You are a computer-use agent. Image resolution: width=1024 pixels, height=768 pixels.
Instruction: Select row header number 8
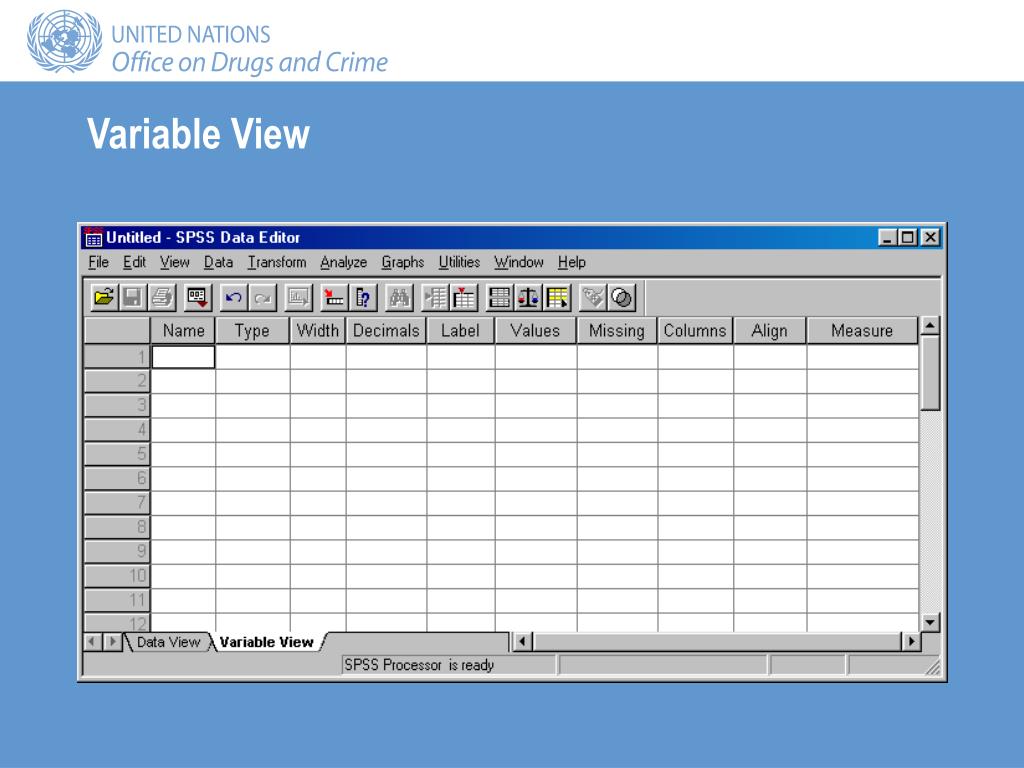click(117, 528)
